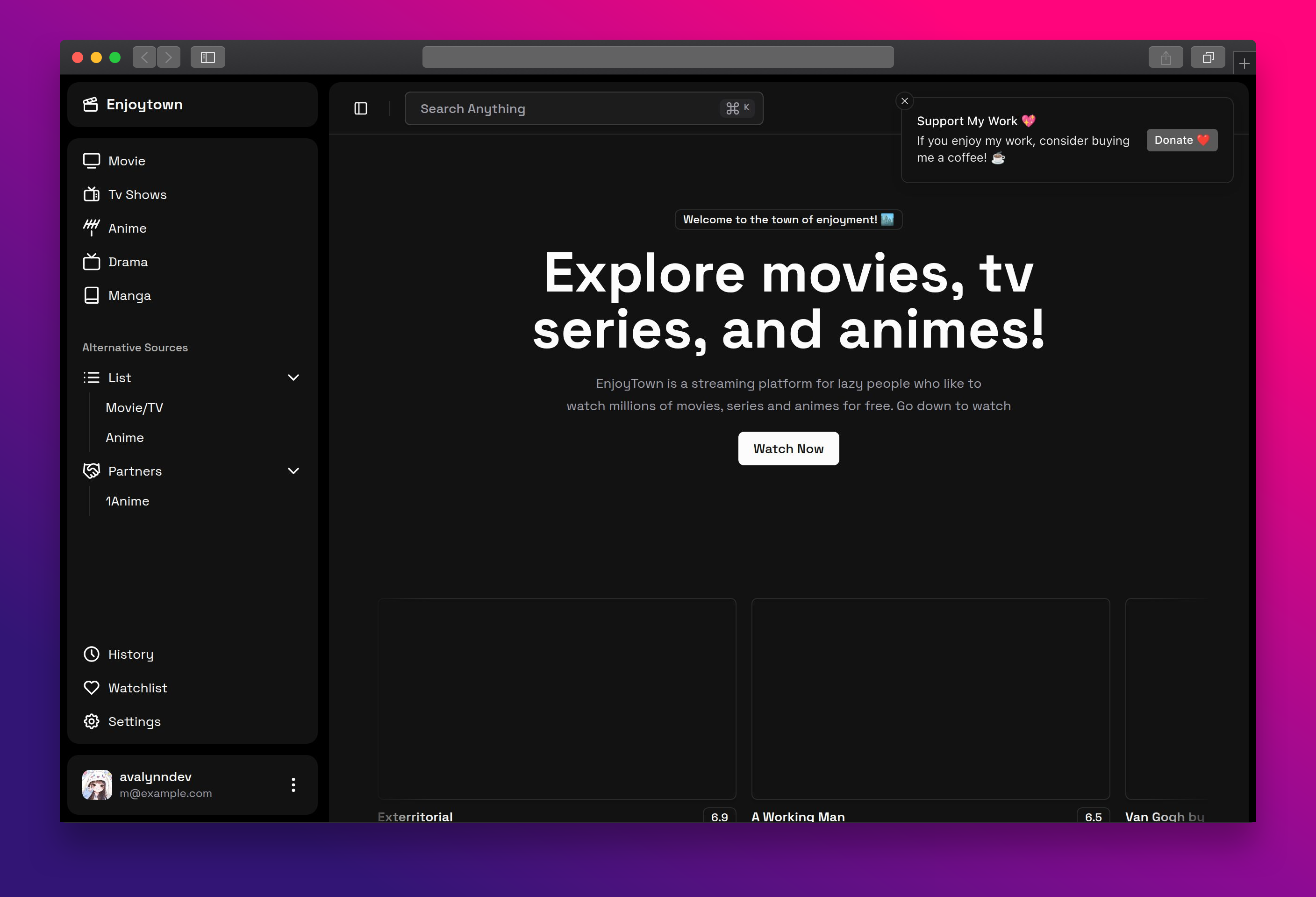The width and height of the screenshot is (1316, 897).
Task: Open the Movie section monitor icon
Action: (x=91, y=161)
